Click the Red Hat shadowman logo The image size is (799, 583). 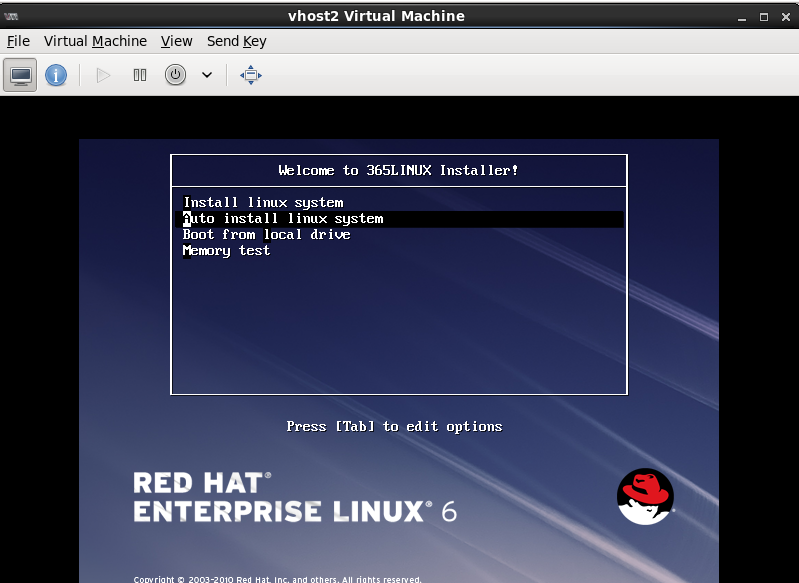[645, 496]
